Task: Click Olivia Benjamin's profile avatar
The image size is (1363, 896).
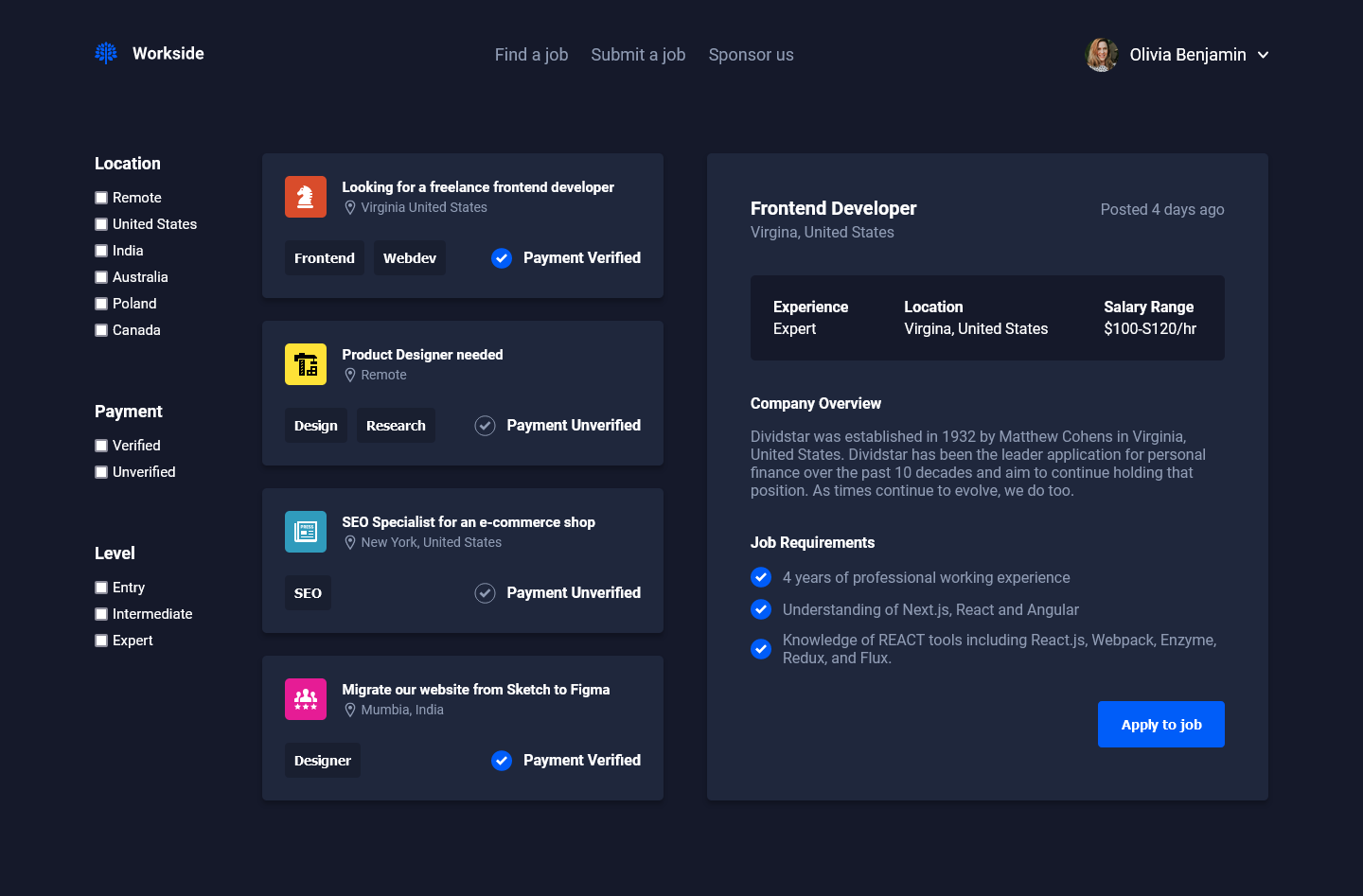Action: [x=1101, y=54]
